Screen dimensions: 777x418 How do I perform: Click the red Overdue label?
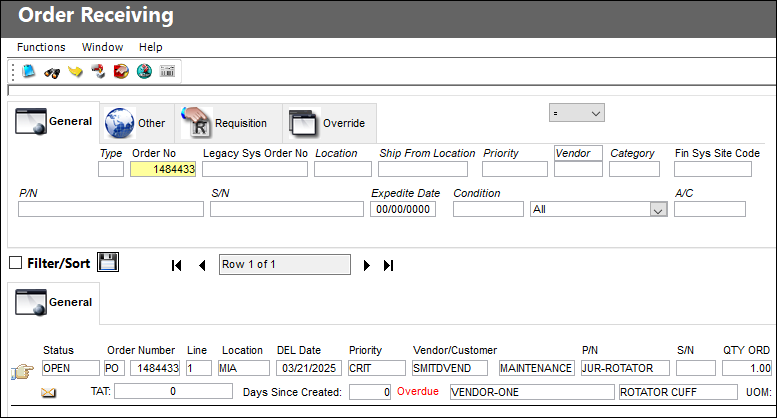(418, 392)
